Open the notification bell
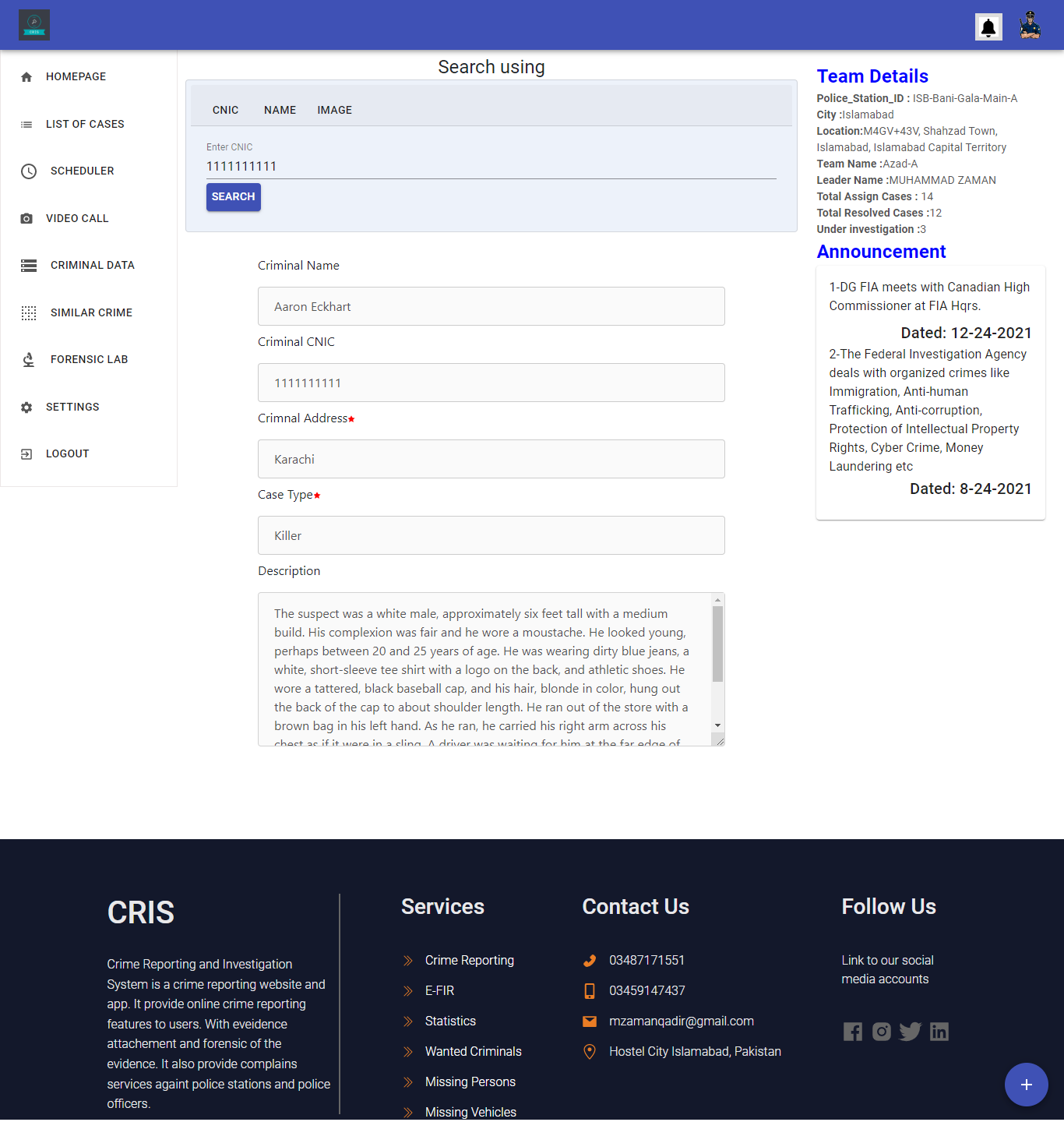The image size is (1064, 1122). point(988,26)
